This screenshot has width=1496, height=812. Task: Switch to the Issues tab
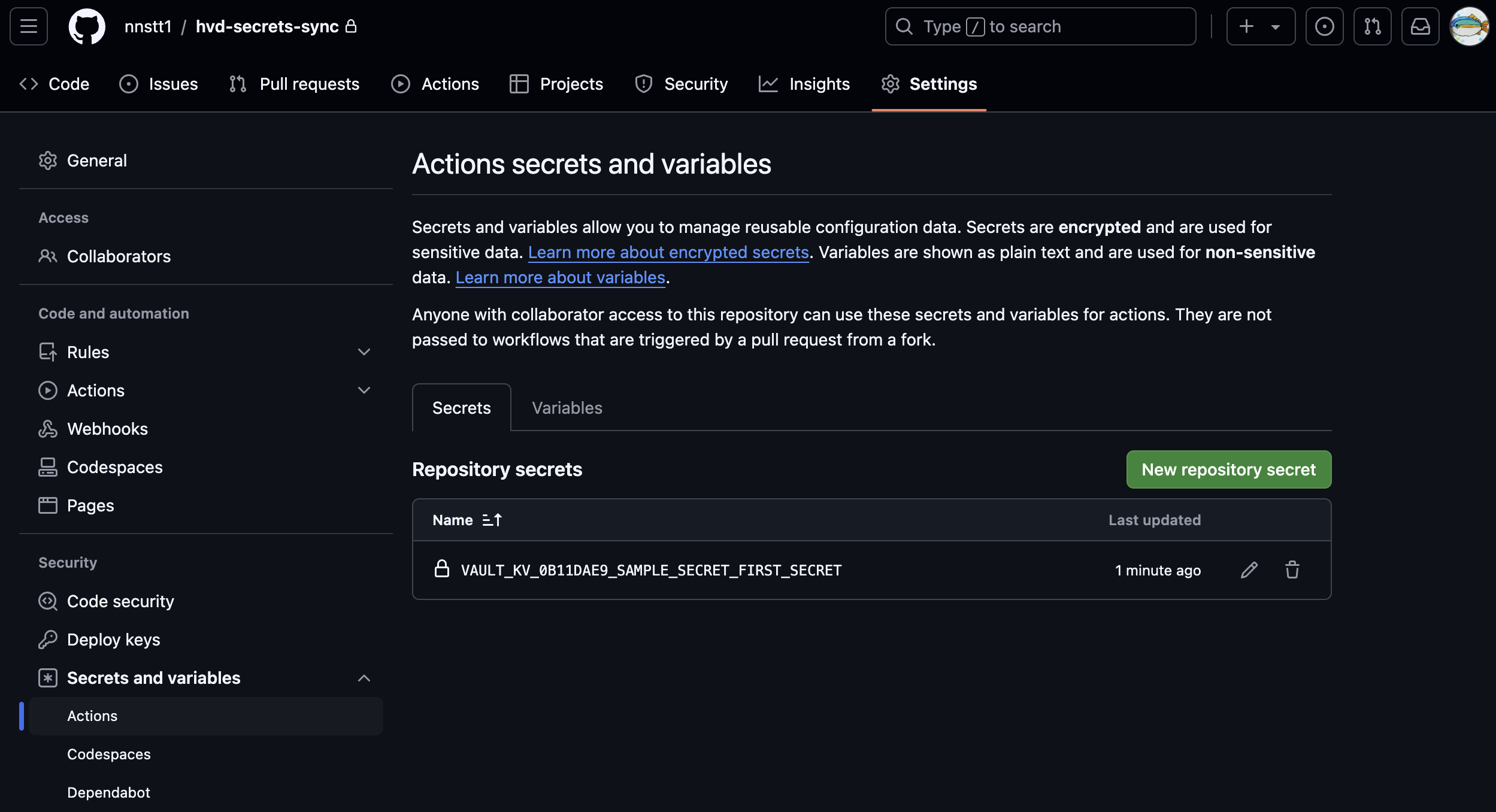coord(159,84)
